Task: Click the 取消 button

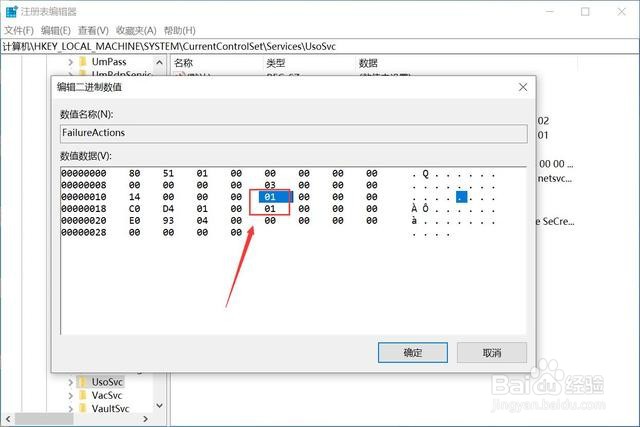Action: [x=492, y=352]
